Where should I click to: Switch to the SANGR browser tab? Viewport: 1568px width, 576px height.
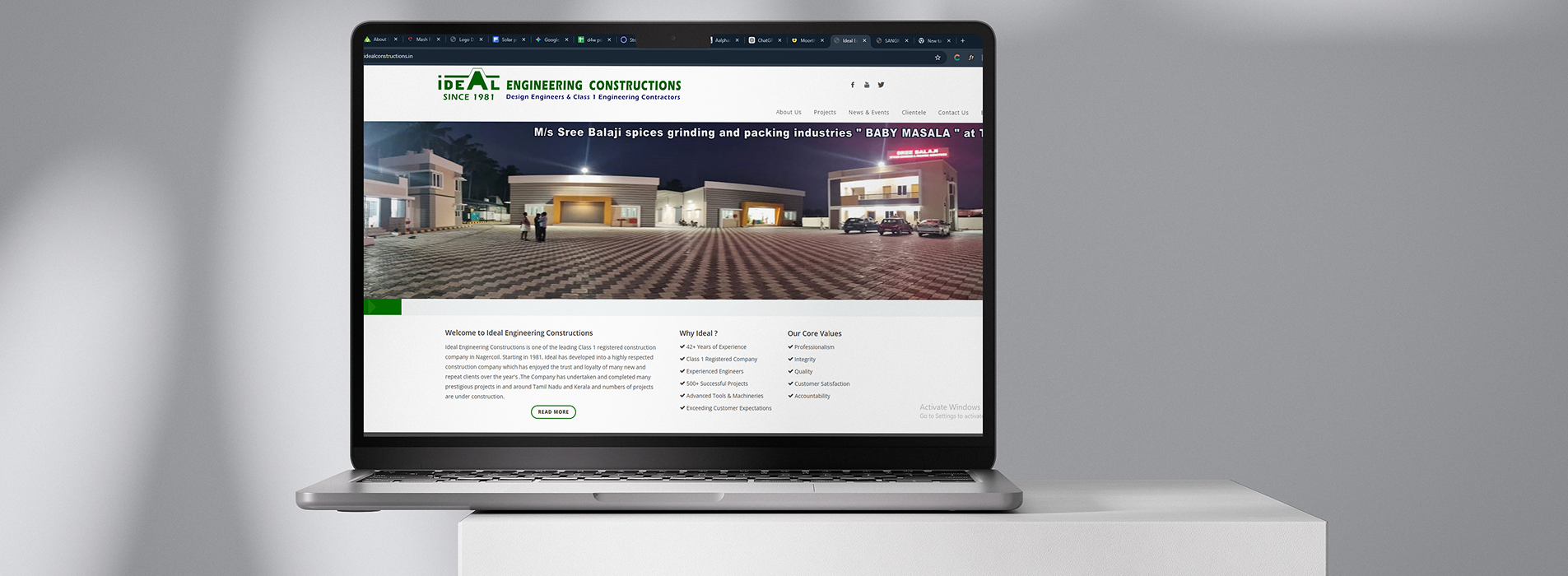890,40
